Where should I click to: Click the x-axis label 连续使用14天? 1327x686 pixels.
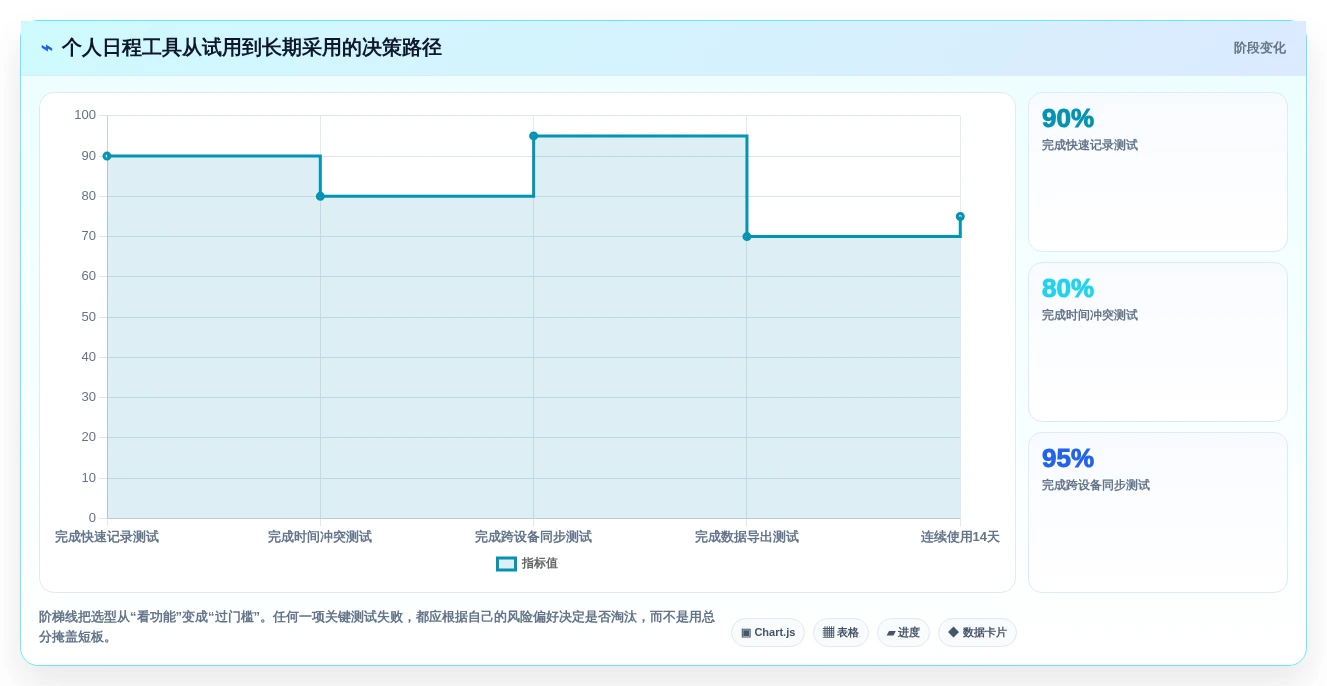click(x=960, y=537)
